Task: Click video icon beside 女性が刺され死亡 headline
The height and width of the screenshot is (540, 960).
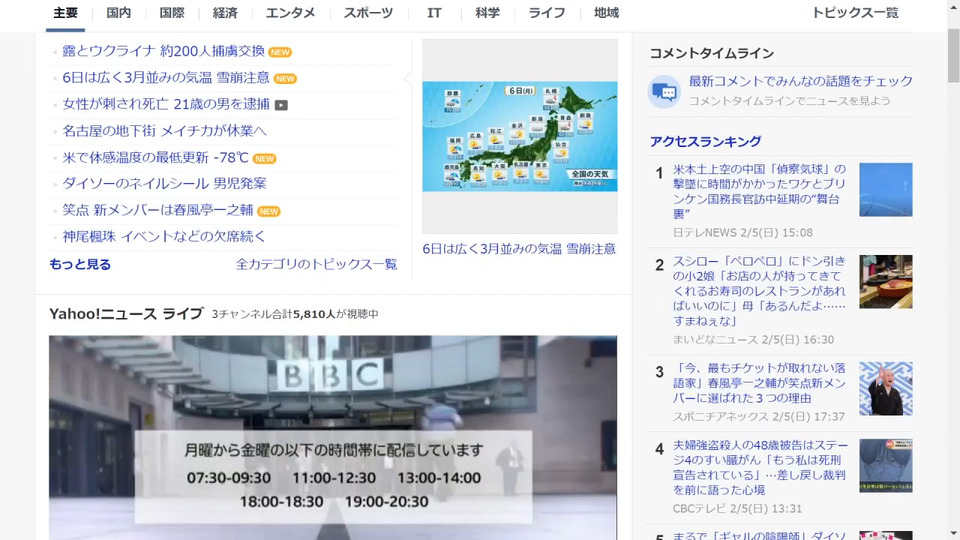Action: point(281,105)
